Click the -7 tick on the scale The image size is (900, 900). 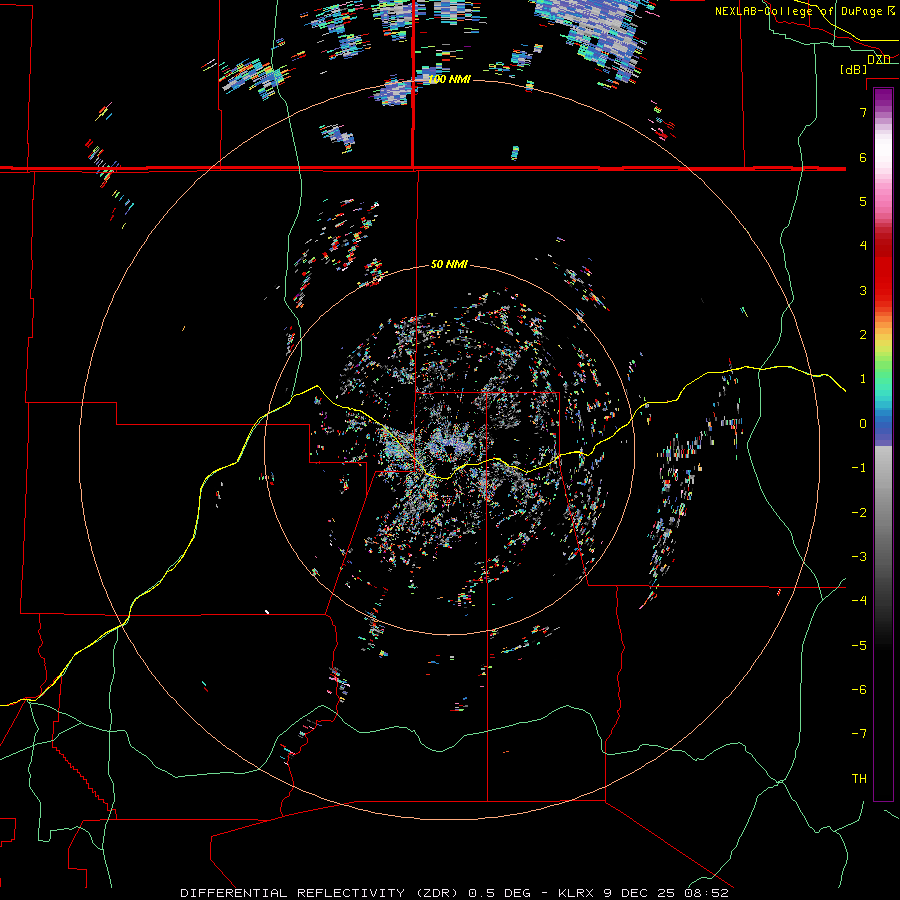click(859, 734)
